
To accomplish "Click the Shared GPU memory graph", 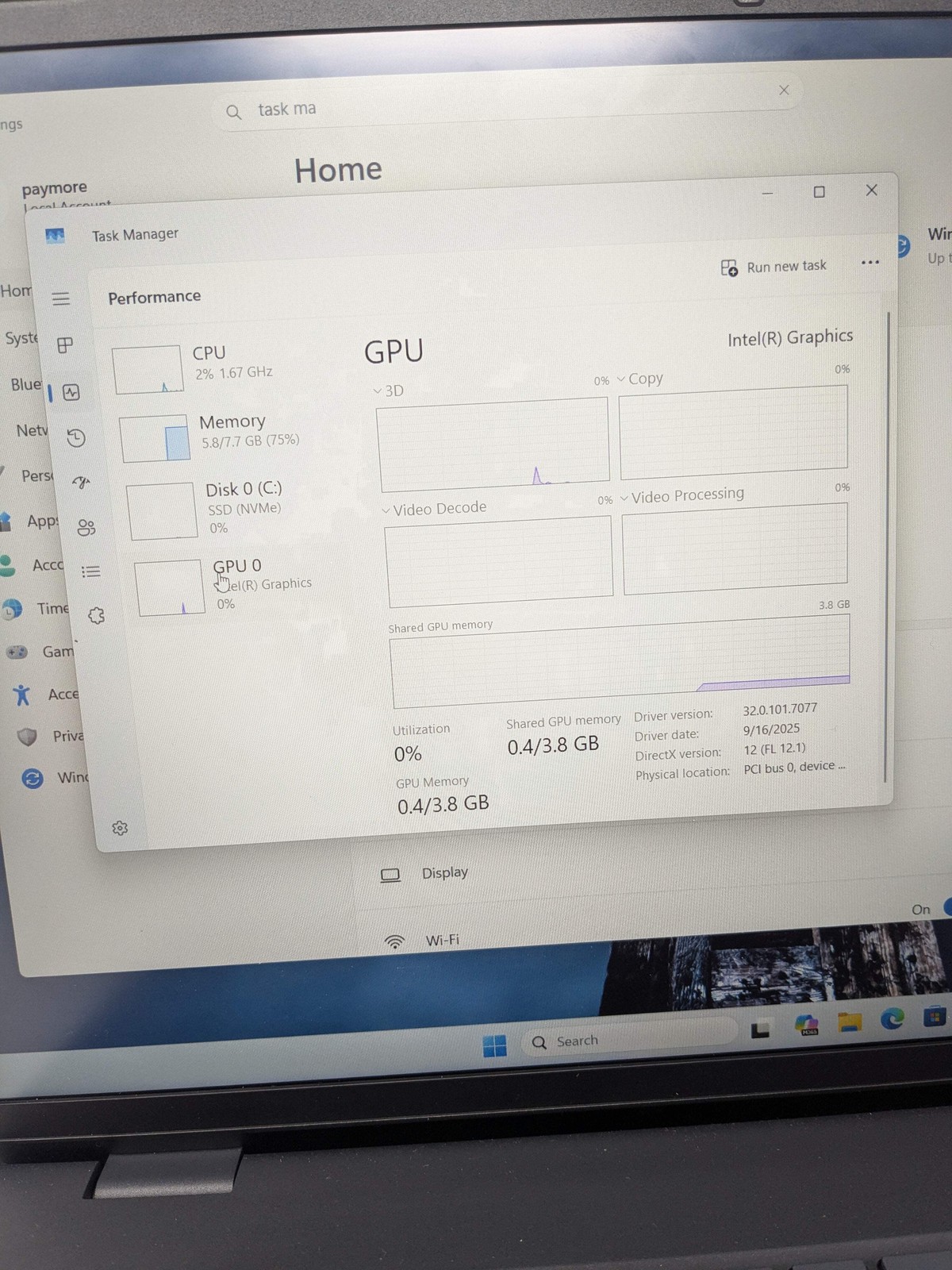I will [x=620, y=660].
